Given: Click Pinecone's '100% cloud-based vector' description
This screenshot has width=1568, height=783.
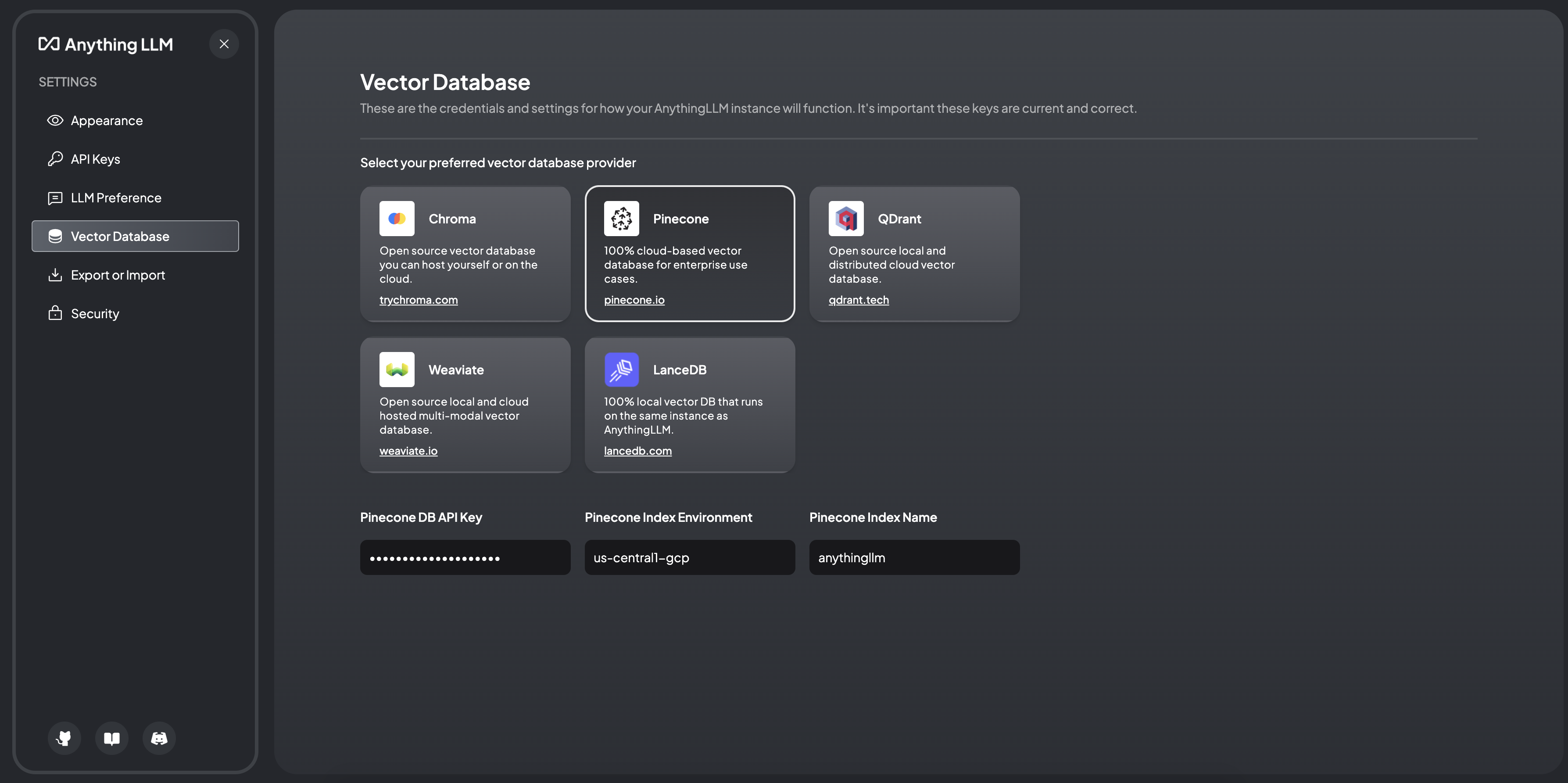Looking at the screenshot, I should [676, 265].
